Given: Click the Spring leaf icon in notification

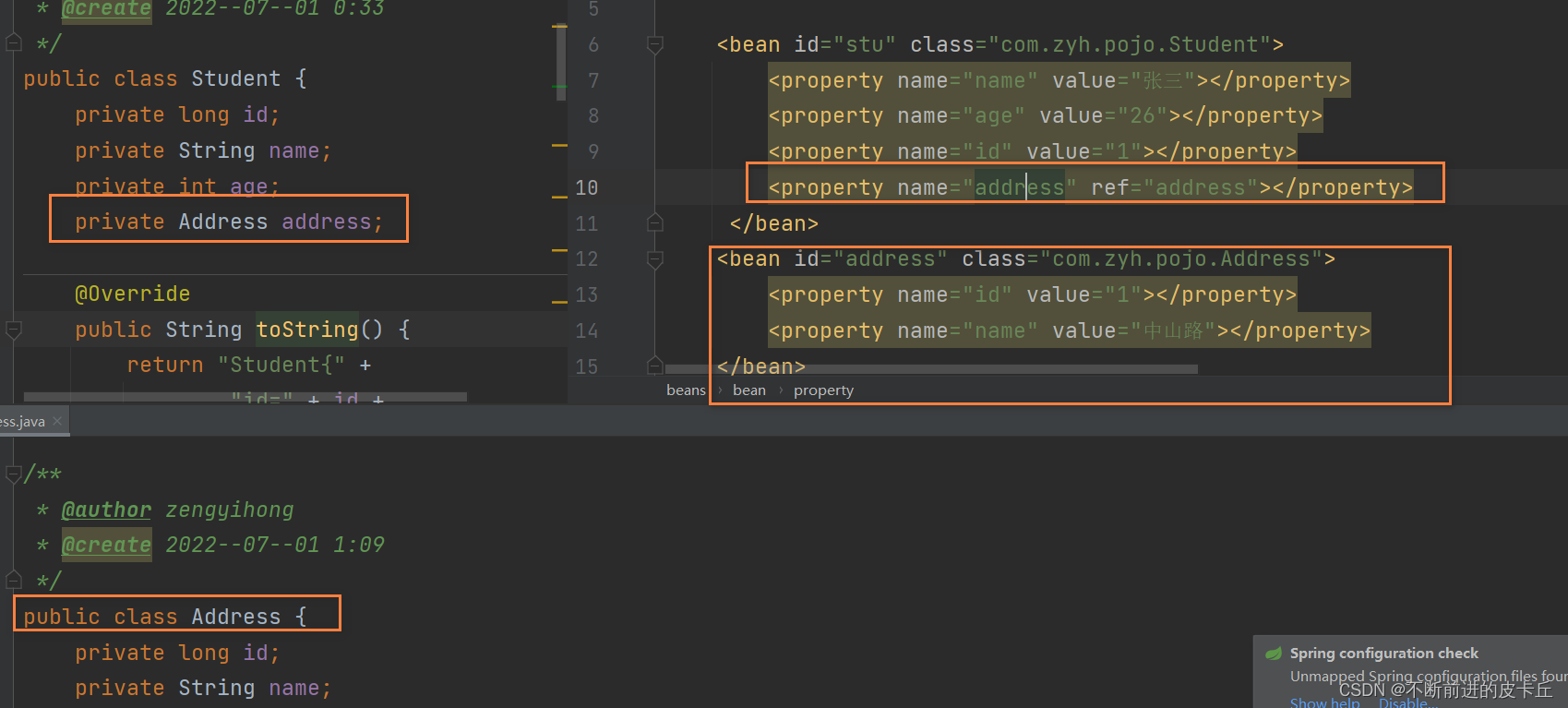Looking at the screenshot, I should [1274, 654].
